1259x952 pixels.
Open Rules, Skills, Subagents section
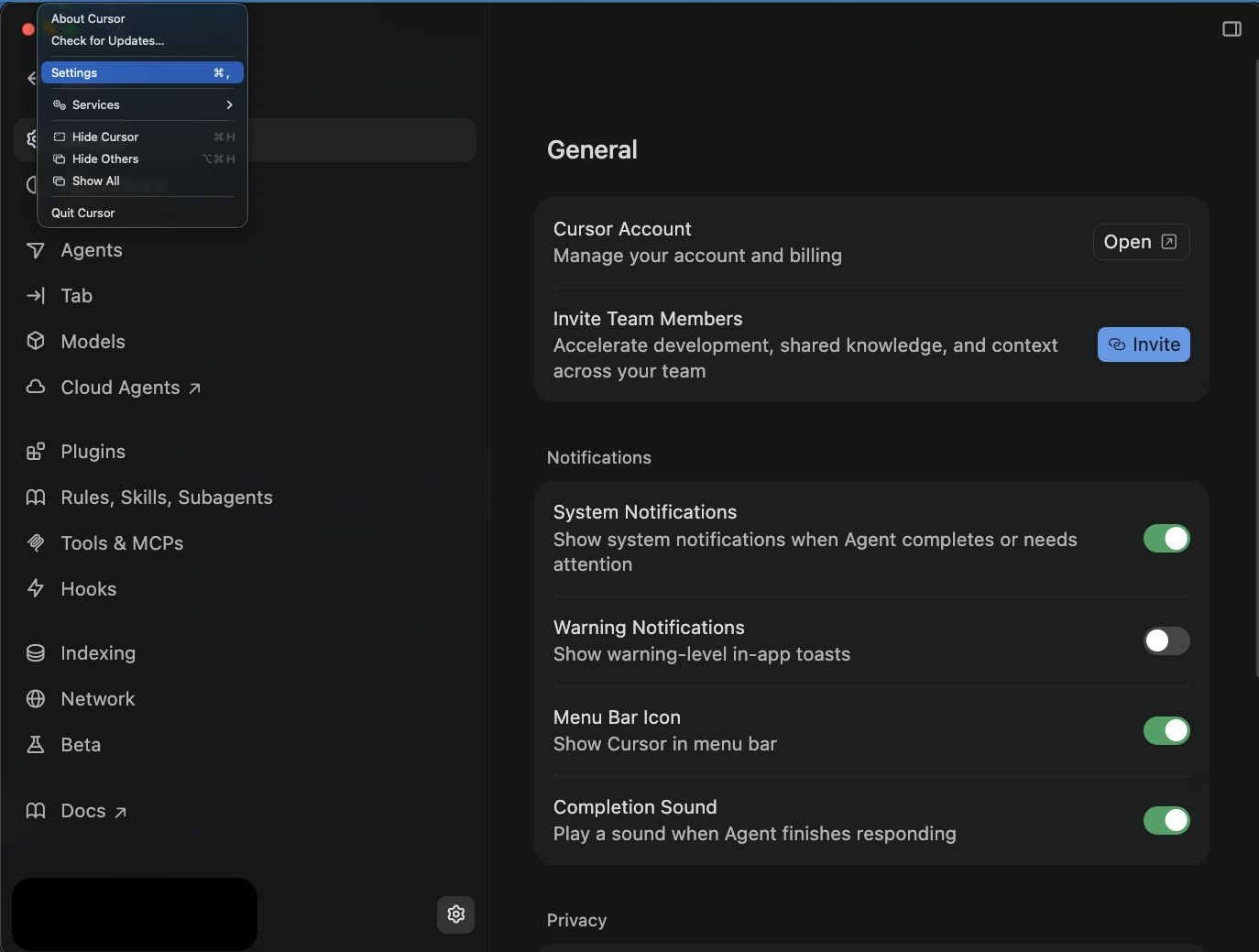245,498
